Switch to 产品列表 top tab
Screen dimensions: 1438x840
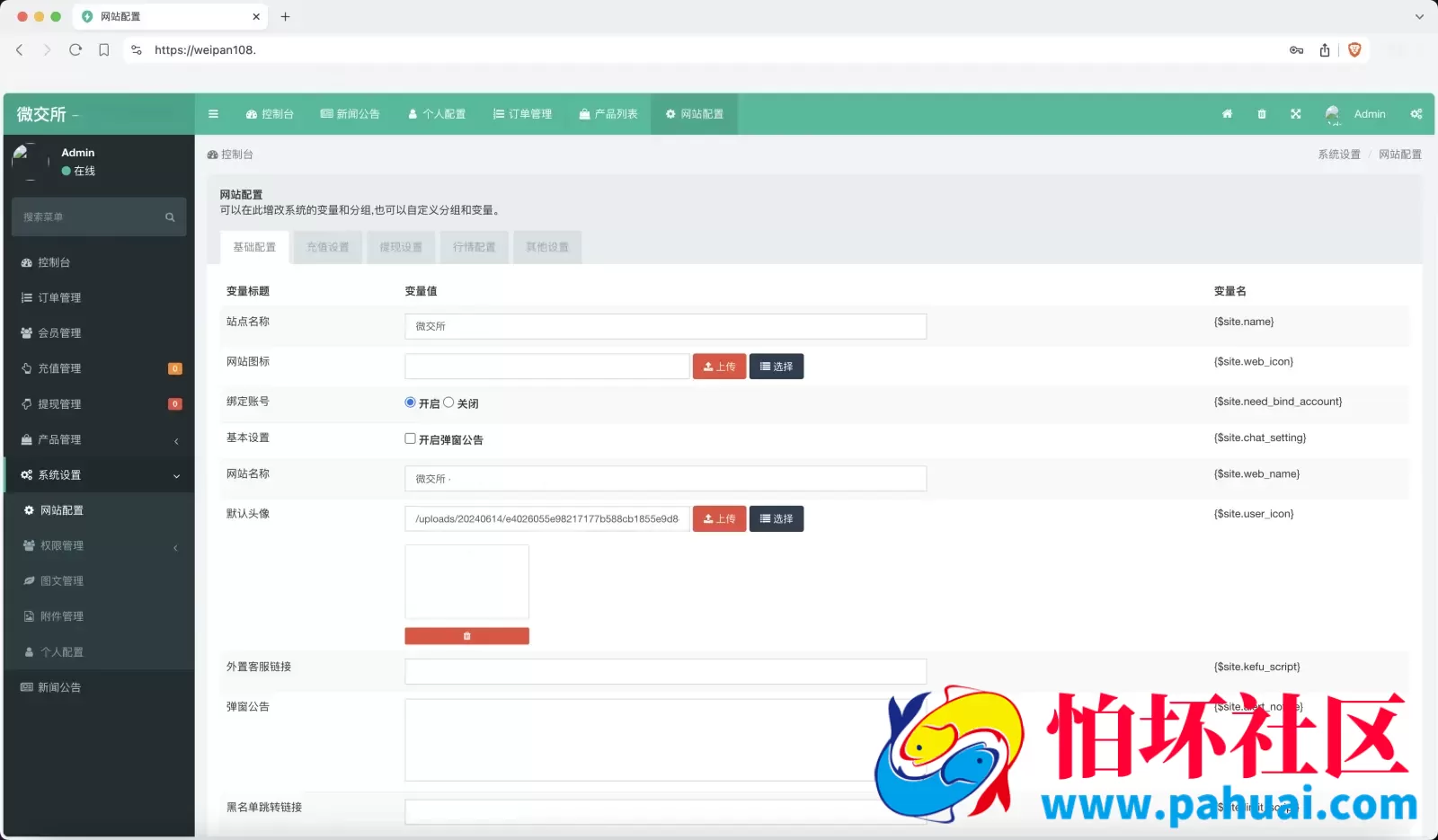pos(608,114)
